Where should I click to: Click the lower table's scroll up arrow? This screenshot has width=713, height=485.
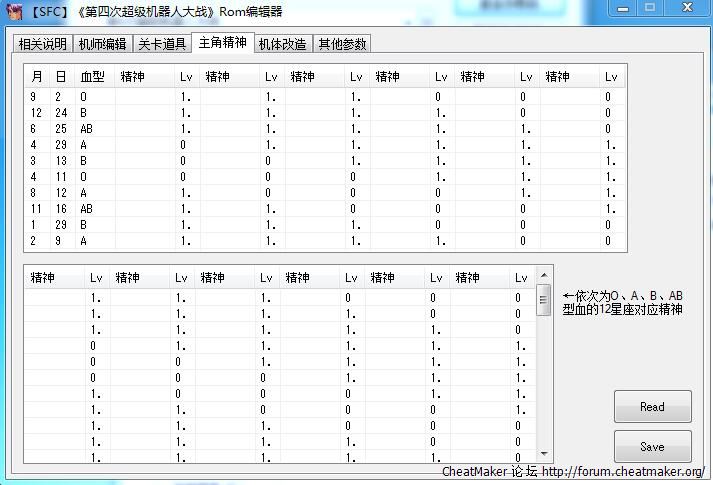point(544,275)
